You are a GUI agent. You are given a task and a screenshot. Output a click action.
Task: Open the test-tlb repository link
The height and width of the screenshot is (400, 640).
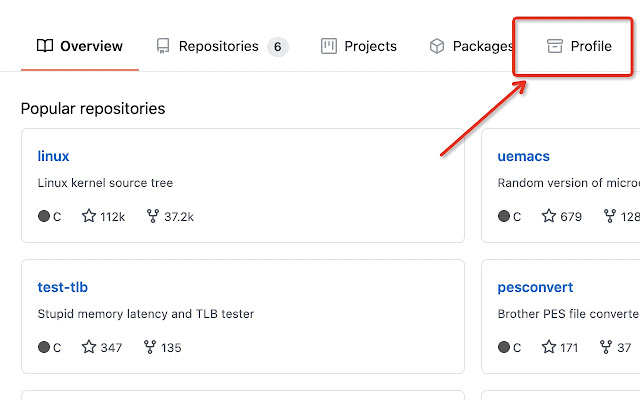62,287
